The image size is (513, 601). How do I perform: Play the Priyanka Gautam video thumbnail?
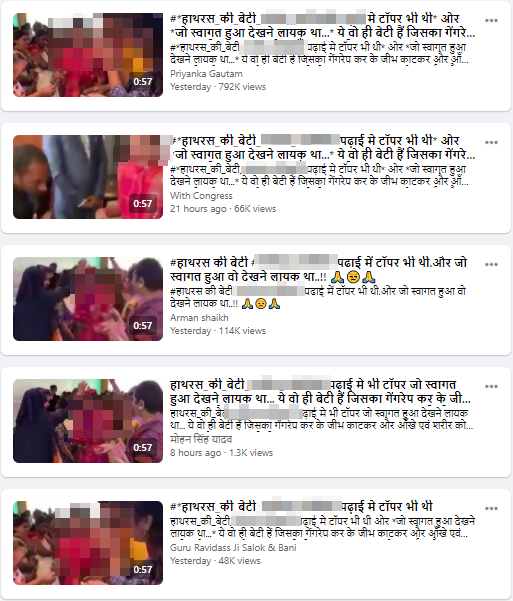point(88,55)
